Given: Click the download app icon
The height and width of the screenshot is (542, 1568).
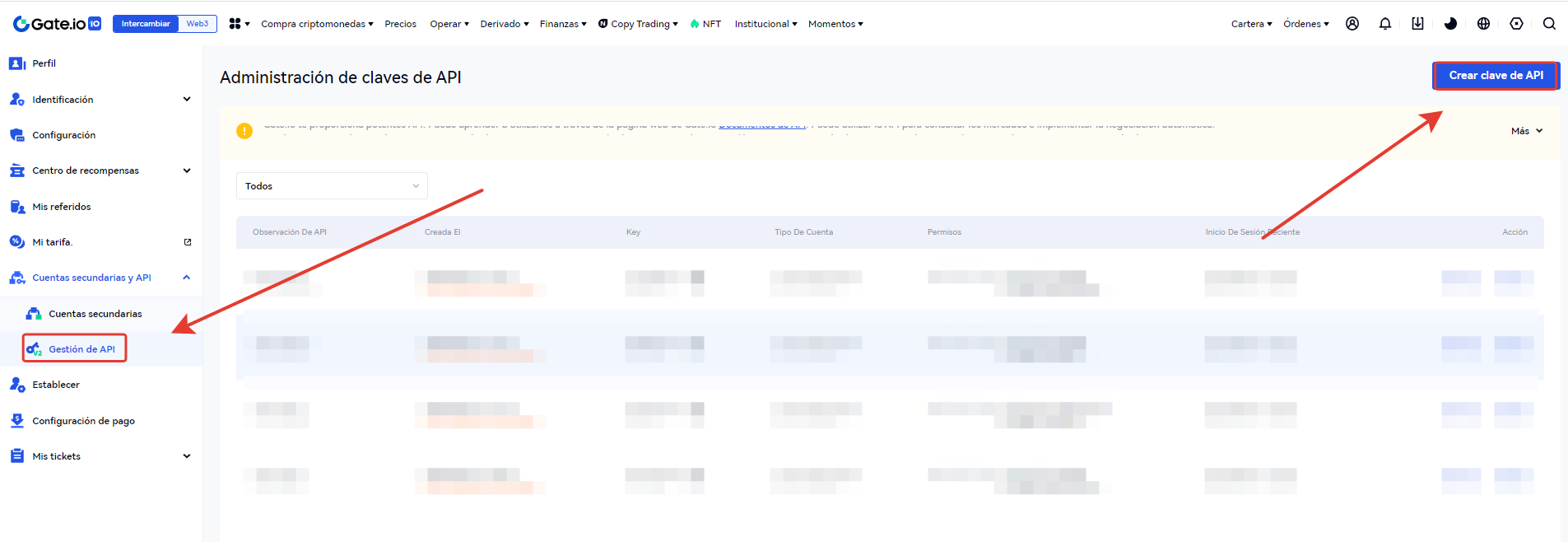Looking at the screenshot, I should [1417, 24].
